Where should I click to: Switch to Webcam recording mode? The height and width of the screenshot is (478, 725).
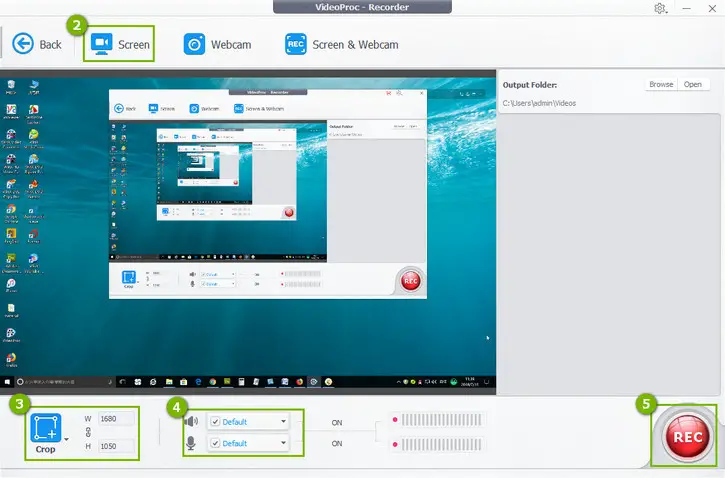pos(217,44)
